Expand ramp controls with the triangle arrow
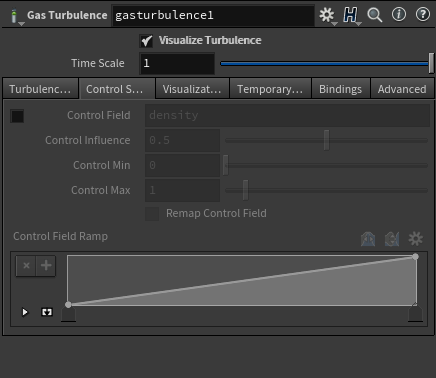Viewport: 436px width, 378px height. (25, 312)
